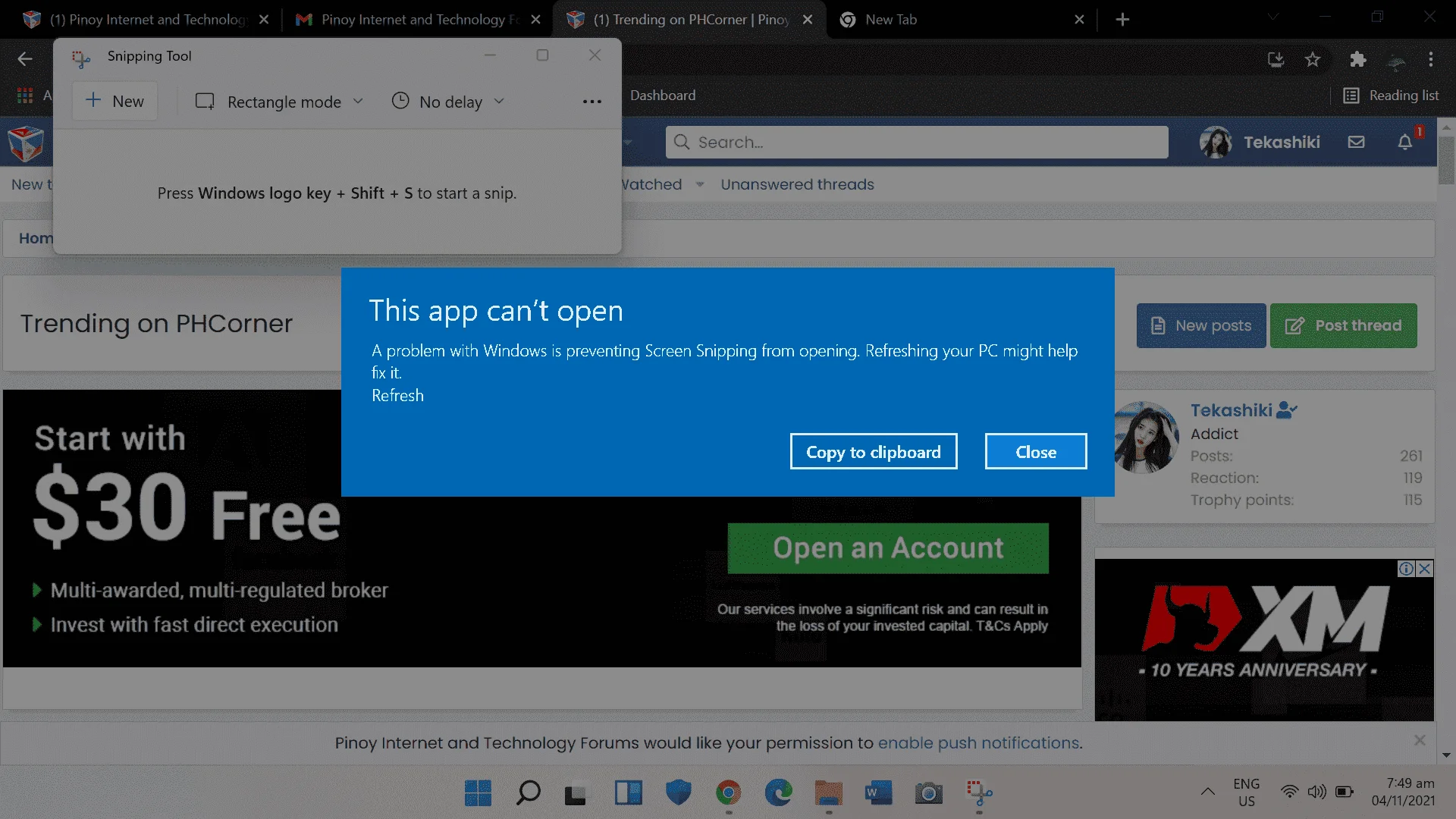Open the Windows Start menu

pos(478,793)
